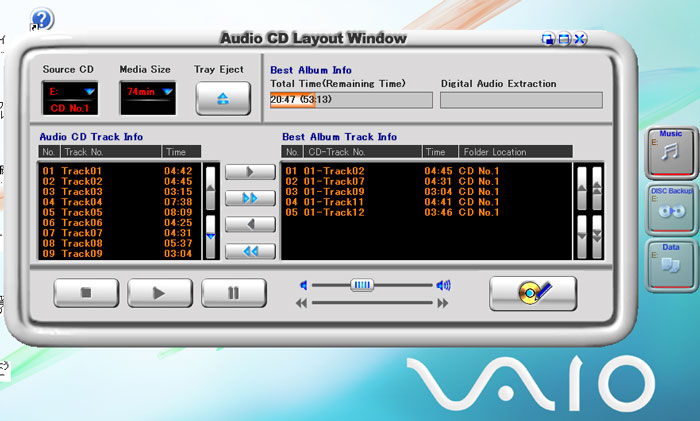Click the low volume speaker icon

point(305,285)
